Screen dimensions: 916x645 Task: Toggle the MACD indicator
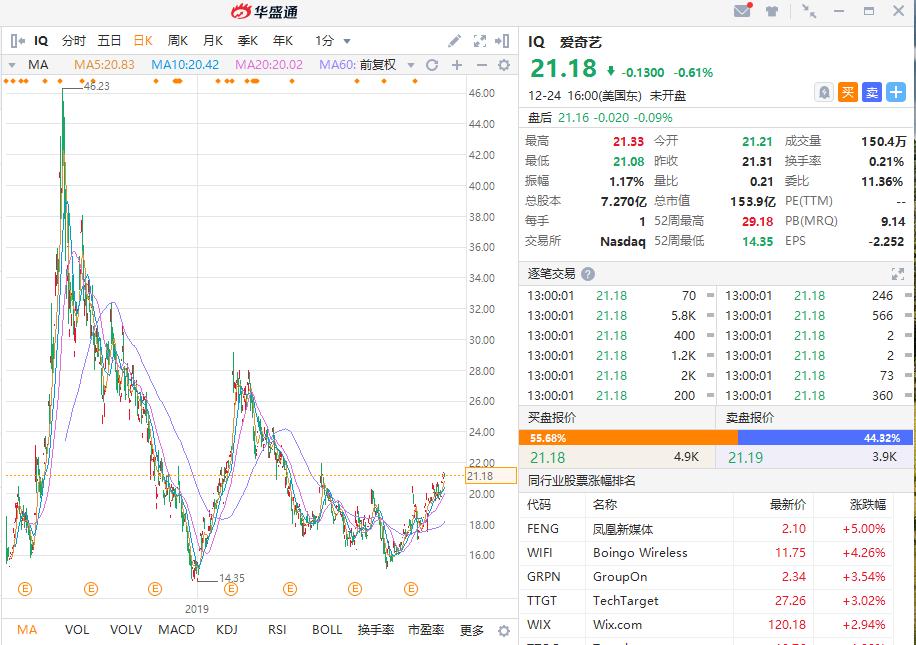176,630
